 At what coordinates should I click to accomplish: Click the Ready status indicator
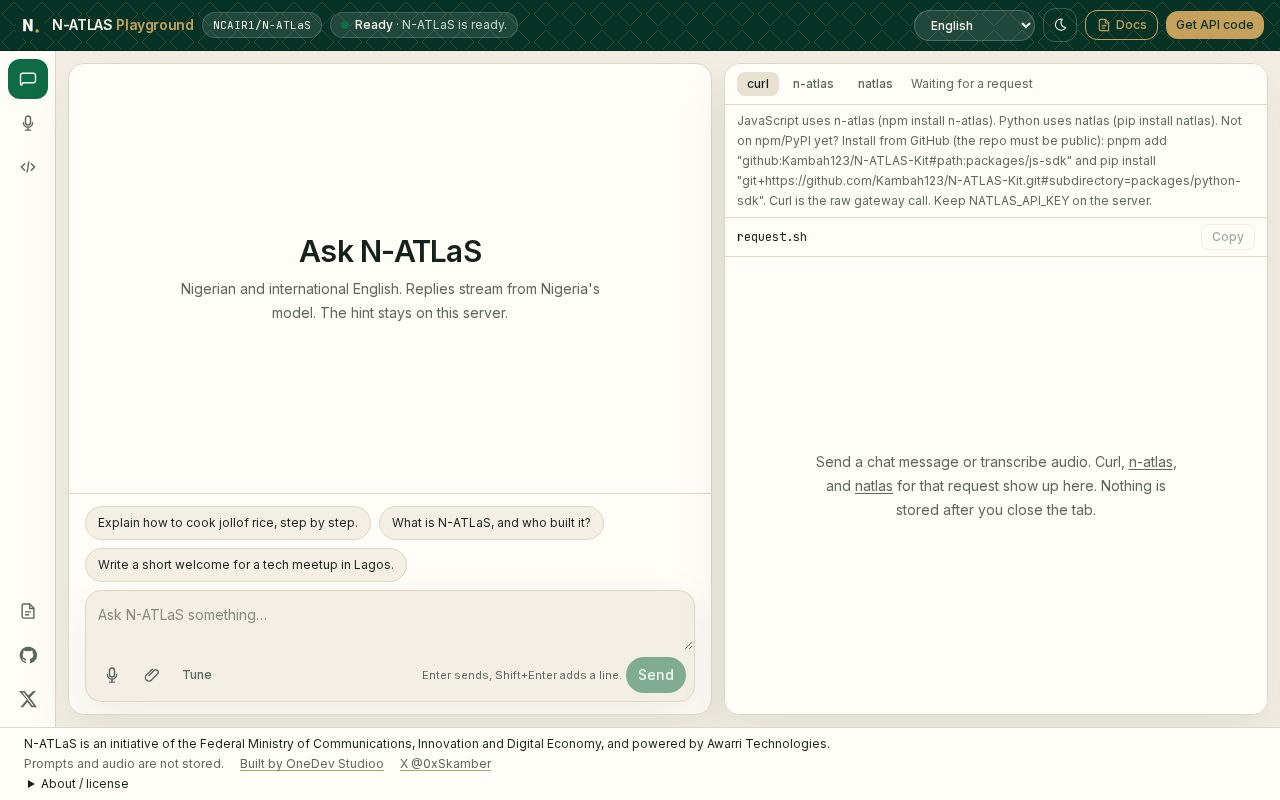point(424,25)
